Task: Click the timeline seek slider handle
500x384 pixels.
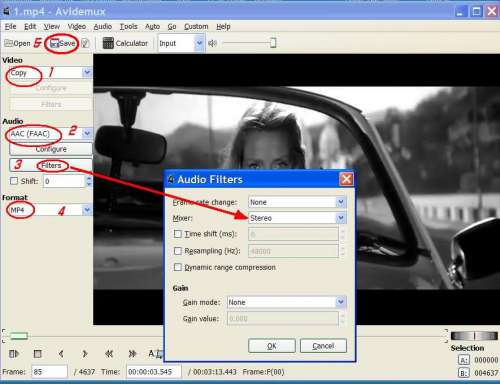Action: tap(19, 336)
